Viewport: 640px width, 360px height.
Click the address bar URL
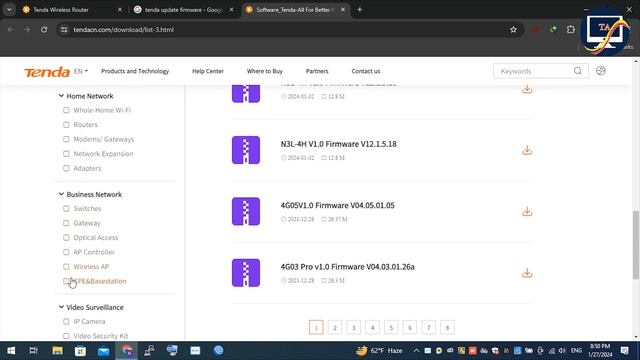click(123, 29)
